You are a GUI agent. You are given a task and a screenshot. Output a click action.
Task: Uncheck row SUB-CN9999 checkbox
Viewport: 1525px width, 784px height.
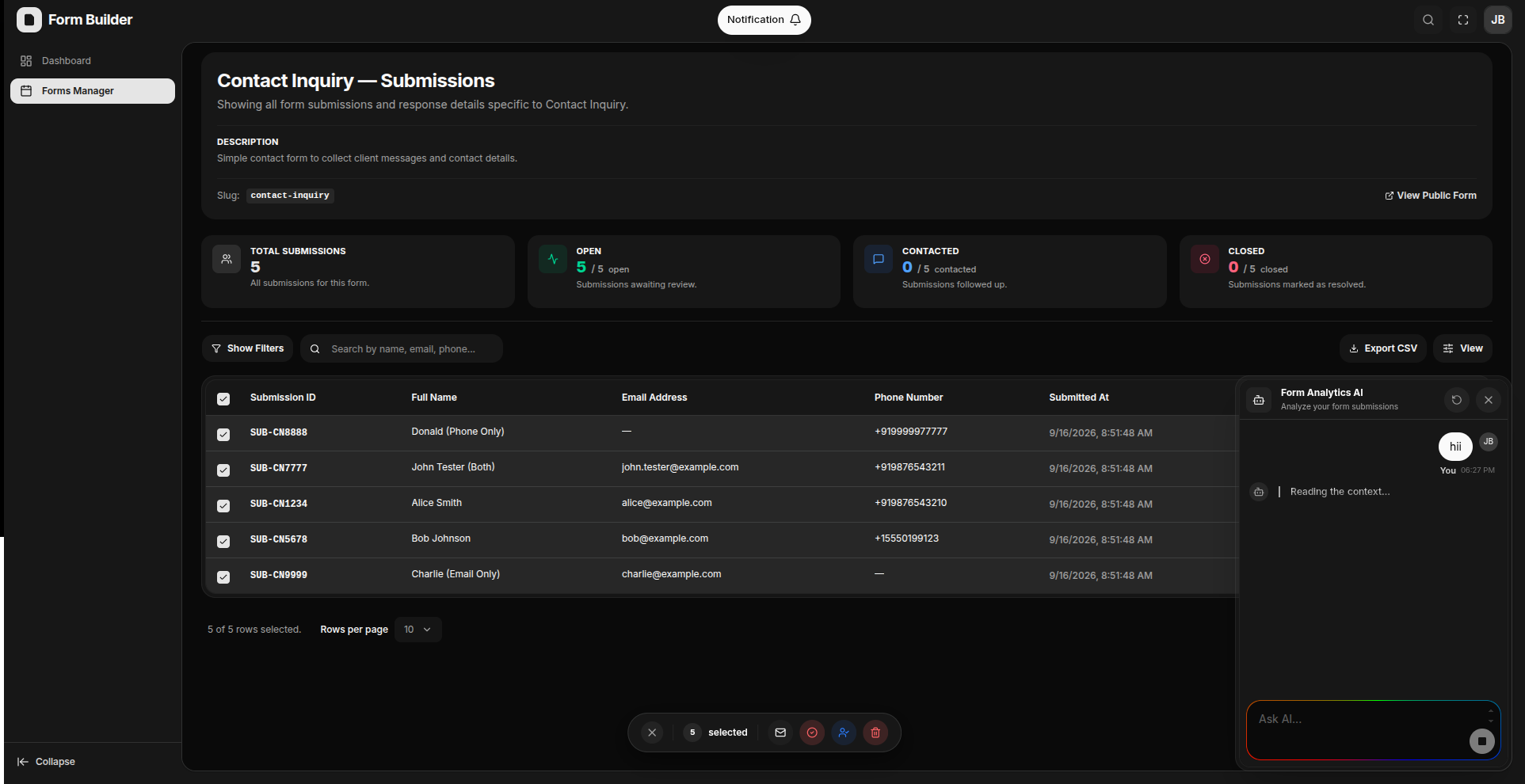tap(223, 577)
